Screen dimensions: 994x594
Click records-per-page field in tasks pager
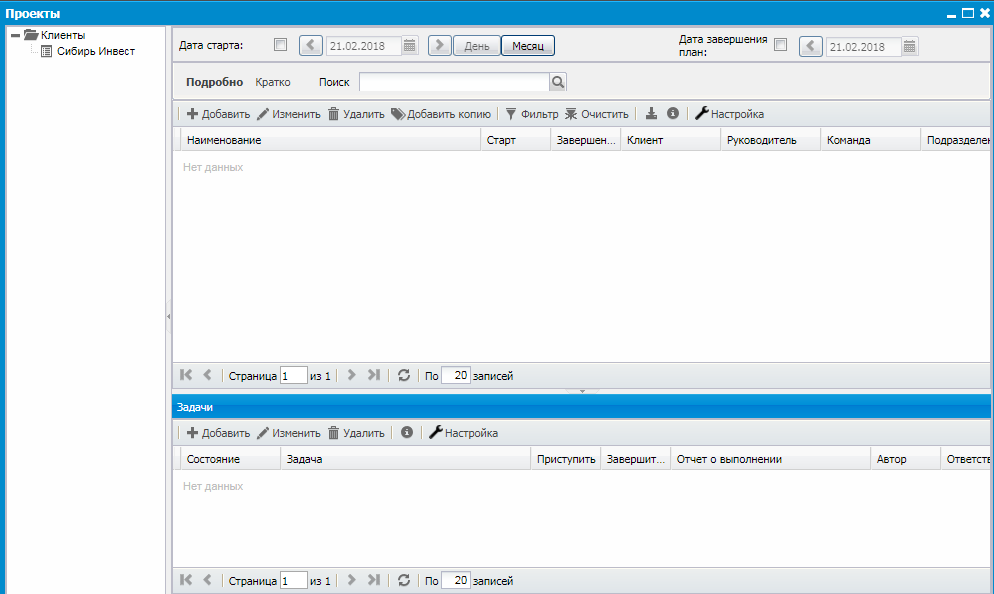[455, 581]
